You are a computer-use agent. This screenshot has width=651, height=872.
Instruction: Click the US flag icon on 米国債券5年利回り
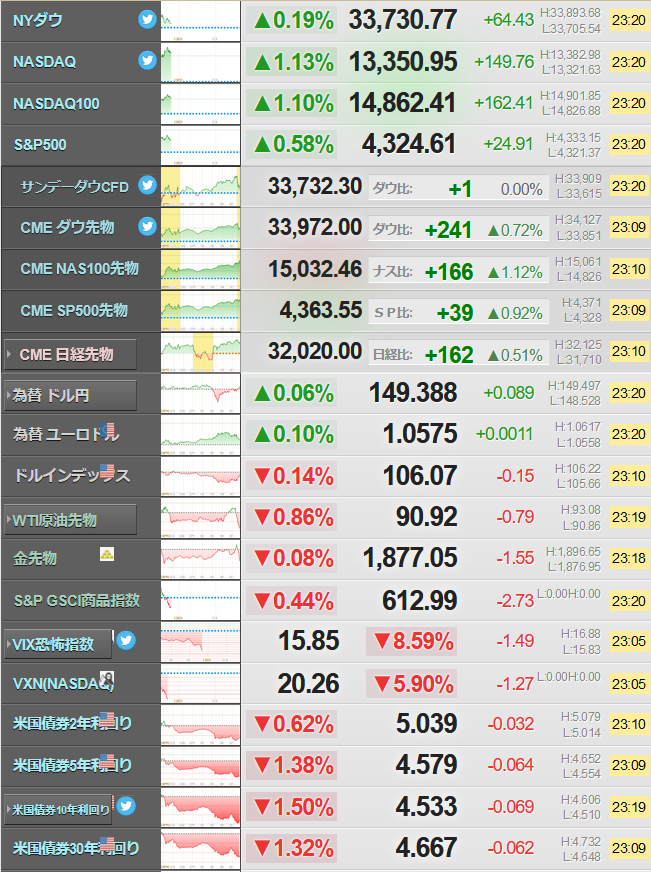pos(107,760)
